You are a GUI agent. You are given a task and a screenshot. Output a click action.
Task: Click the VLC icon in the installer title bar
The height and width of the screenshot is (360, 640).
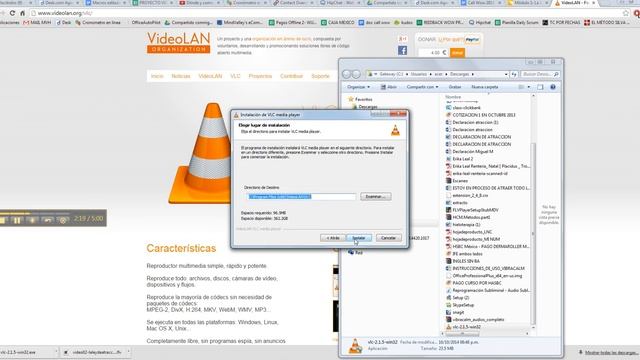[236, 115]
